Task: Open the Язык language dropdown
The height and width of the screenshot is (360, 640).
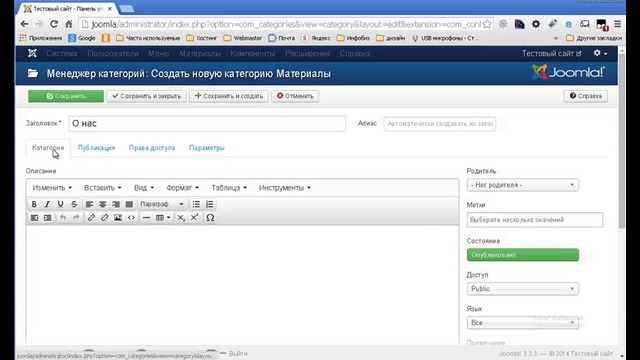Action: click(x=523, y=322)
